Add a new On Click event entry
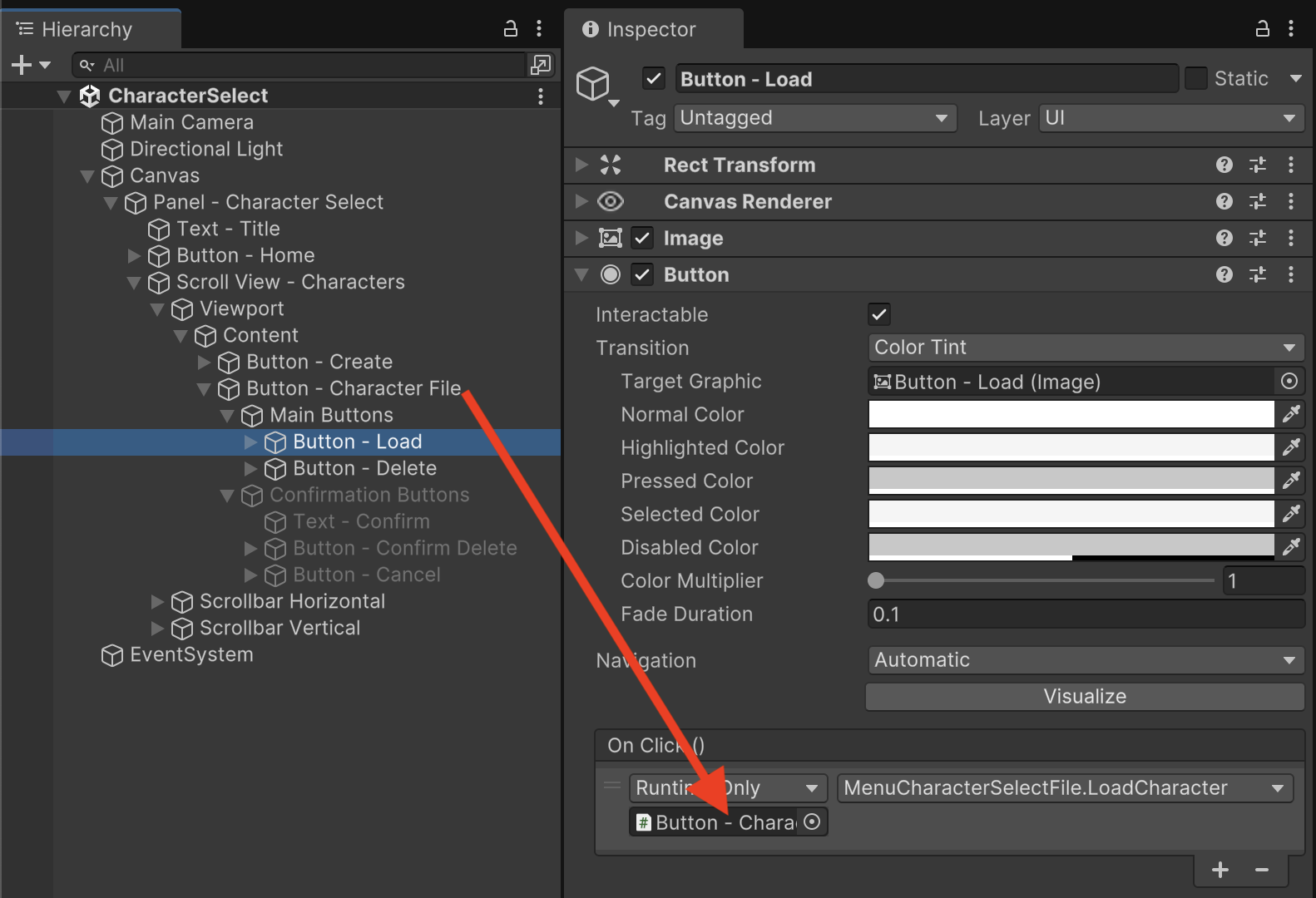 pos(1220,870)
